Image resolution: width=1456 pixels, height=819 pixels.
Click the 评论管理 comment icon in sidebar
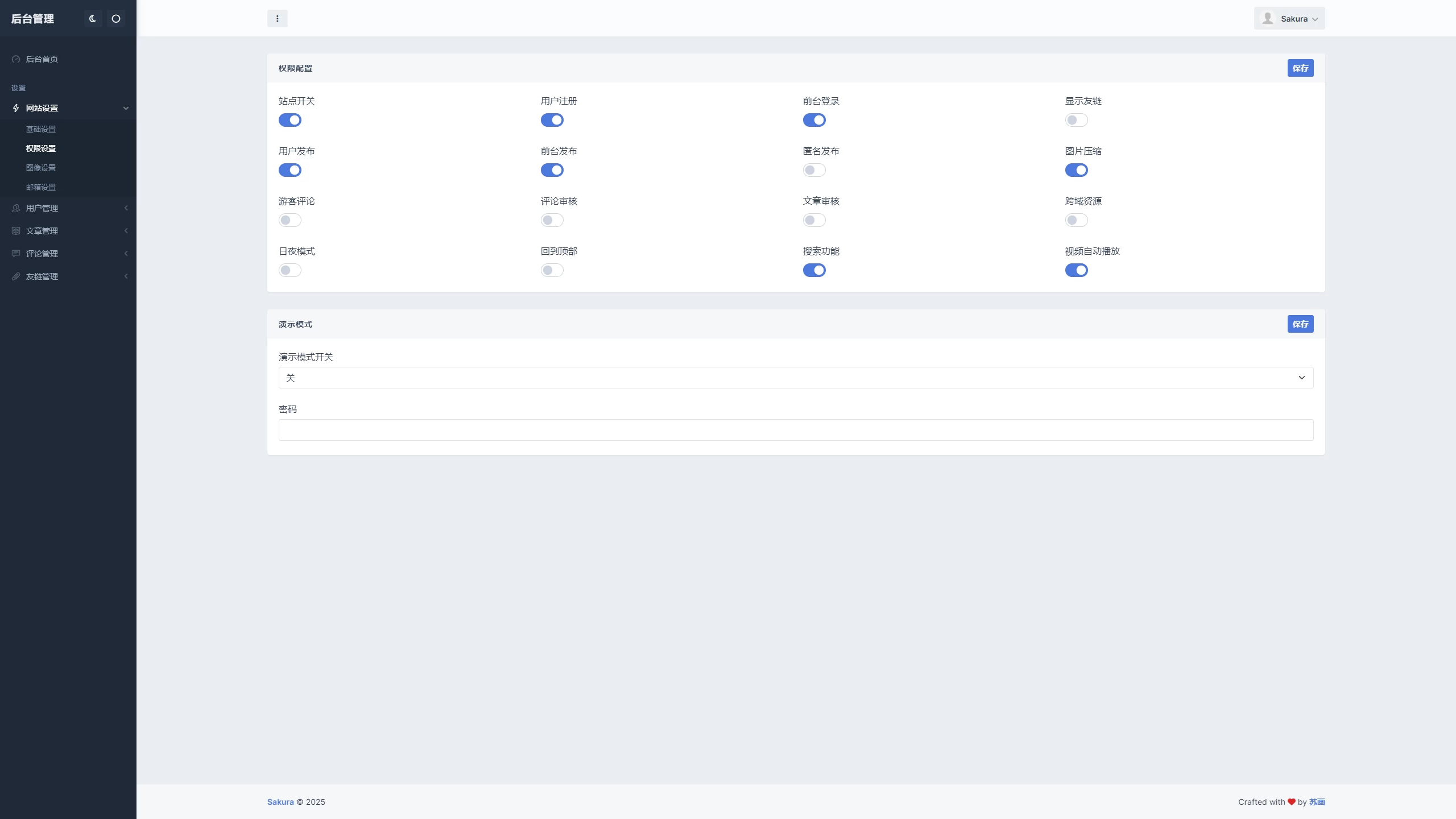point(16,254)
